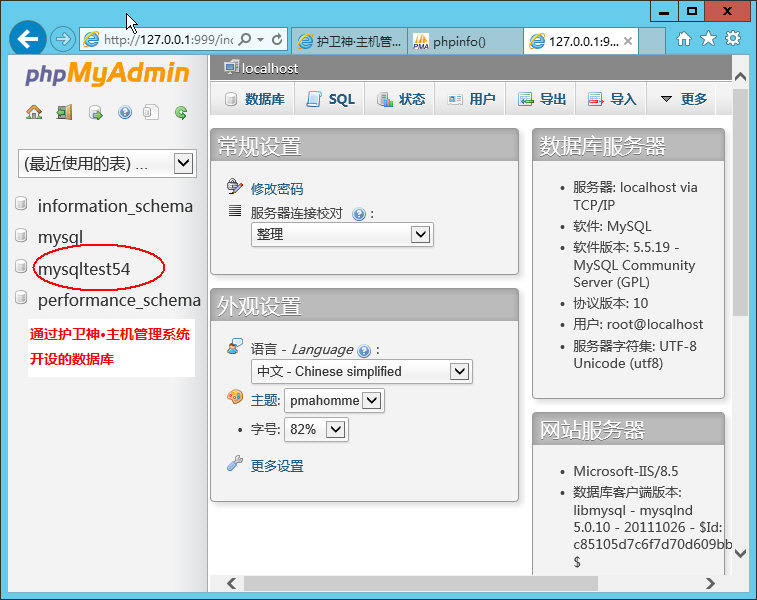This screenshot has width=757, height=600.
Task: Open the address bar history dropdown arrow
Action: [x=261, y=39]
